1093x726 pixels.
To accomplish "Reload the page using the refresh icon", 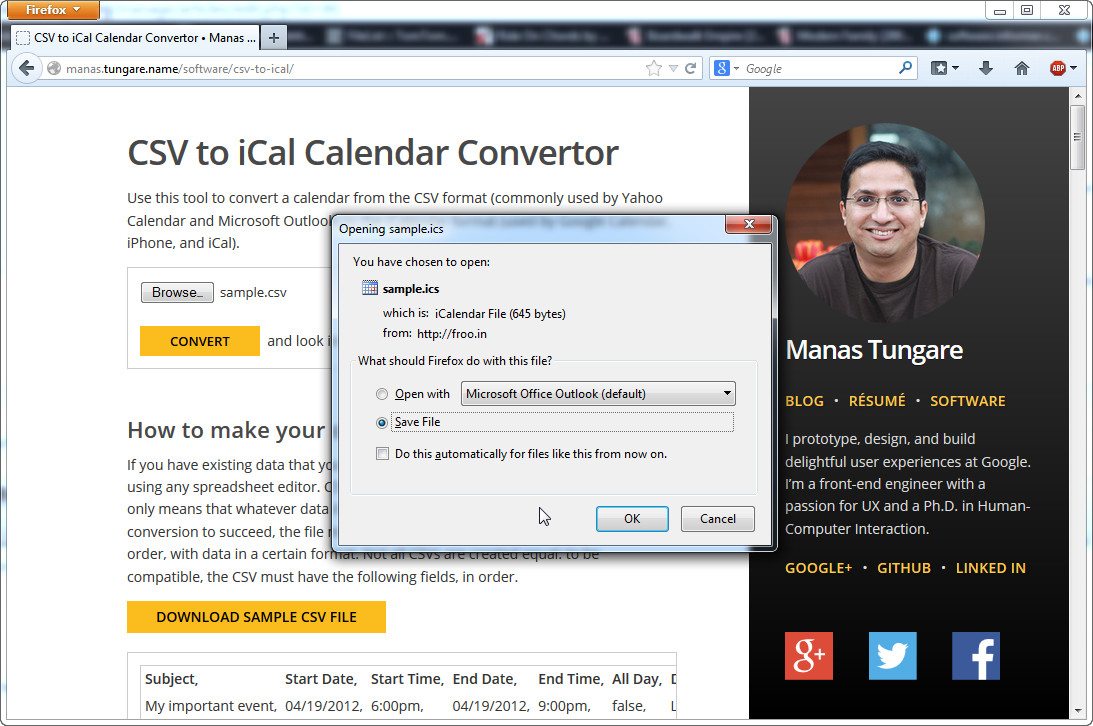I will (x=691, y=68).
